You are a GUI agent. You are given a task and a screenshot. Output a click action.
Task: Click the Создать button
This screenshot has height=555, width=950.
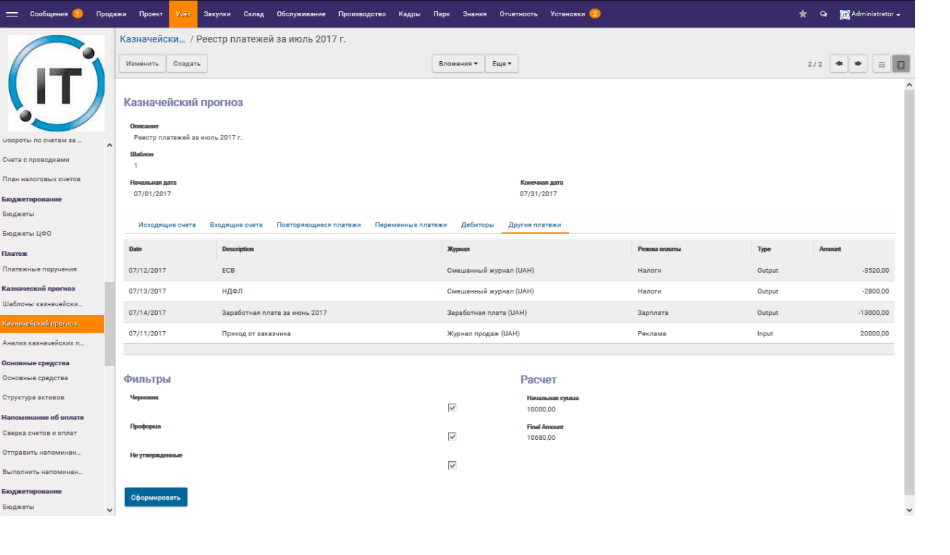pyautogui.click(x=187, y=64)
